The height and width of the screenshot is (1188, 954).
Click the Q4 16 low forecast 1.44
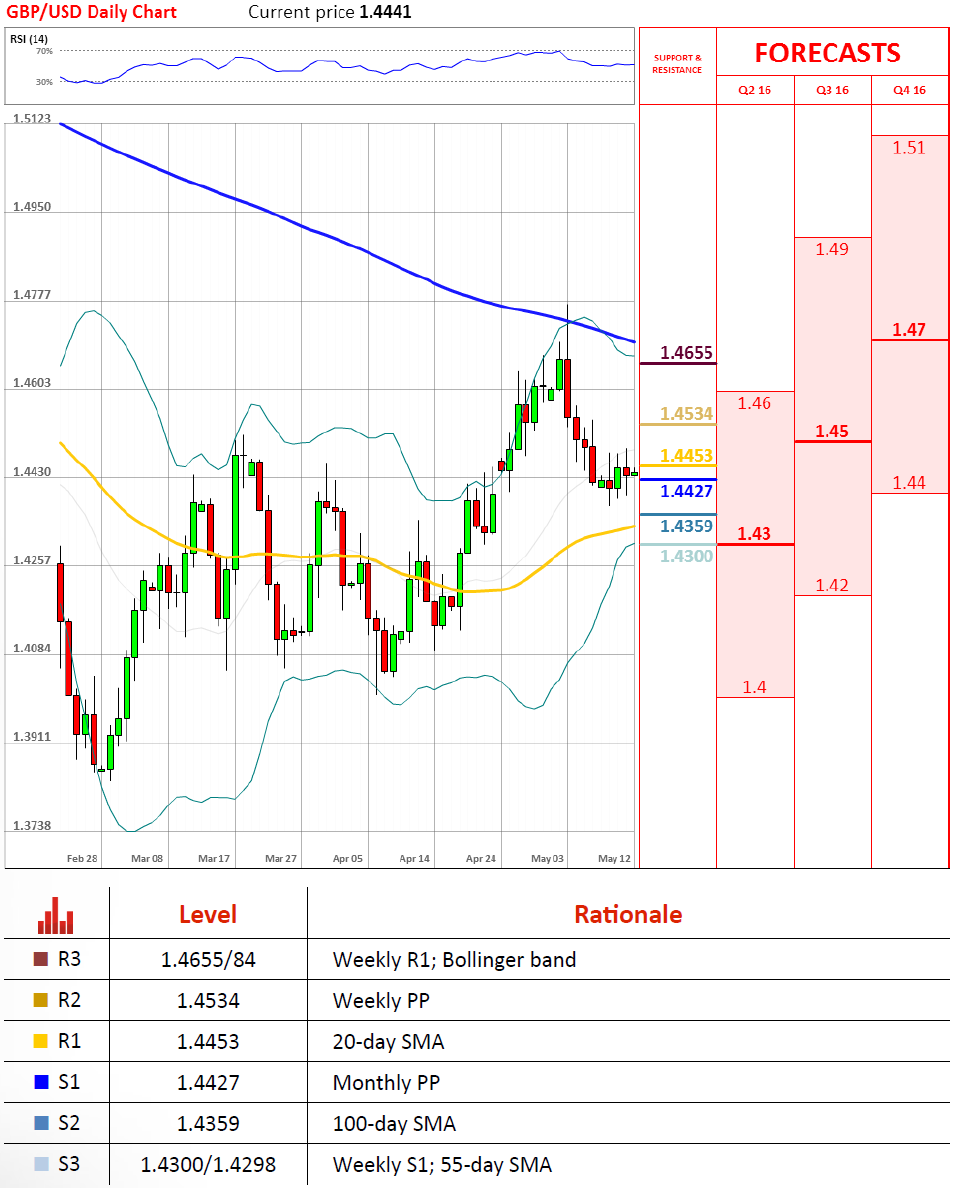(x=909, y=483)
